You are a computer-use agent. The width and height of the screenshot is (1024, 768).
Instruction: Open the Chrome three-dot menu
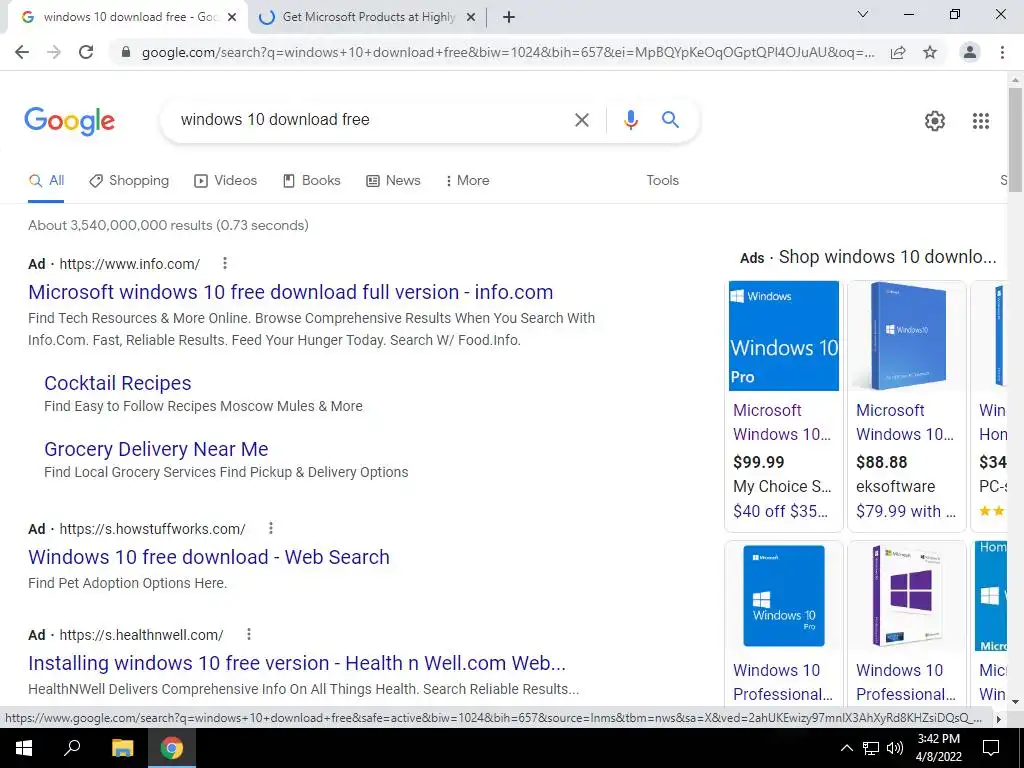coord(1002,52)
